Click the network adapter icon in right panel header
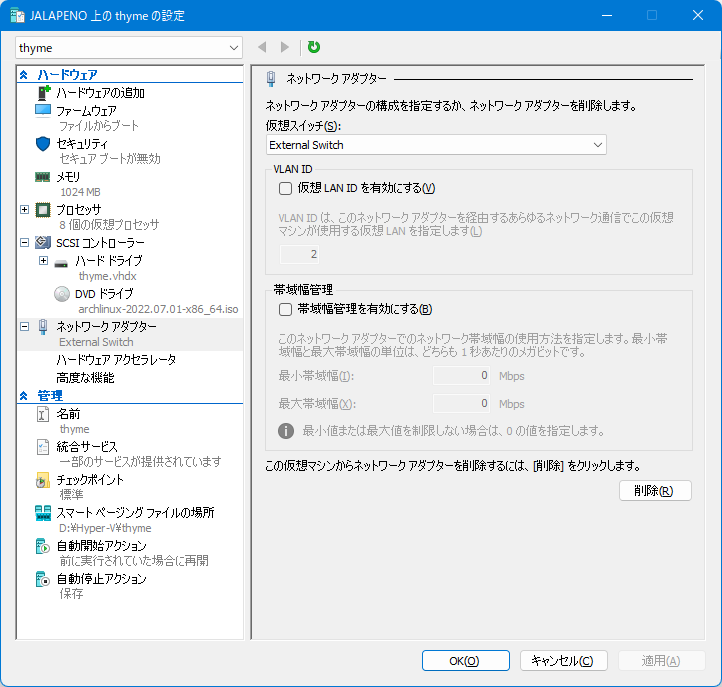 pos(271,79)
